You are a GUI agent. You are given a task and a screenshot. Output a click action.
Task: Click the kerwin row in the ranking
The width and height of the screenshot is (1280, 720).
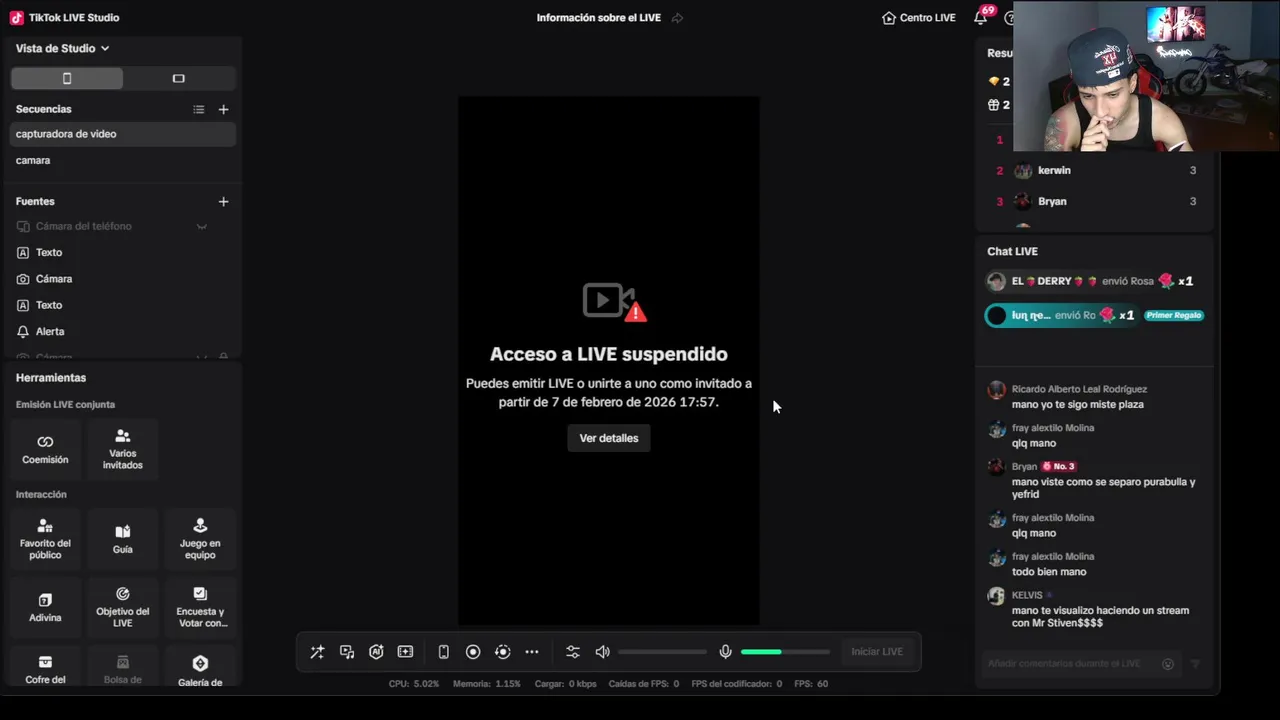1096,170
